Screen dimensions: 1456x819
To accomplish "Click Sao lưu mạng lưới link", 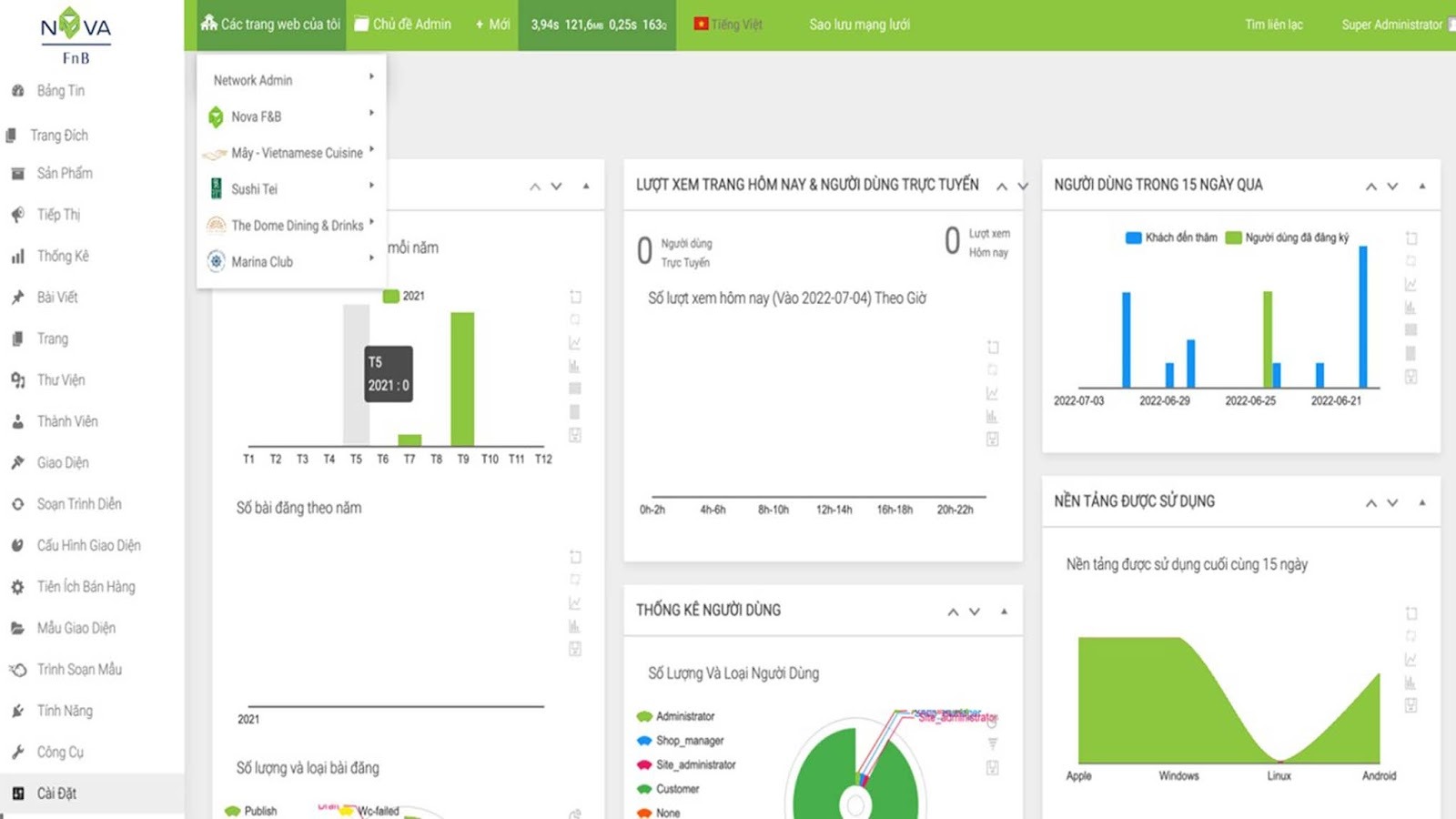I will pyautogui.click(x=859, y=25).
